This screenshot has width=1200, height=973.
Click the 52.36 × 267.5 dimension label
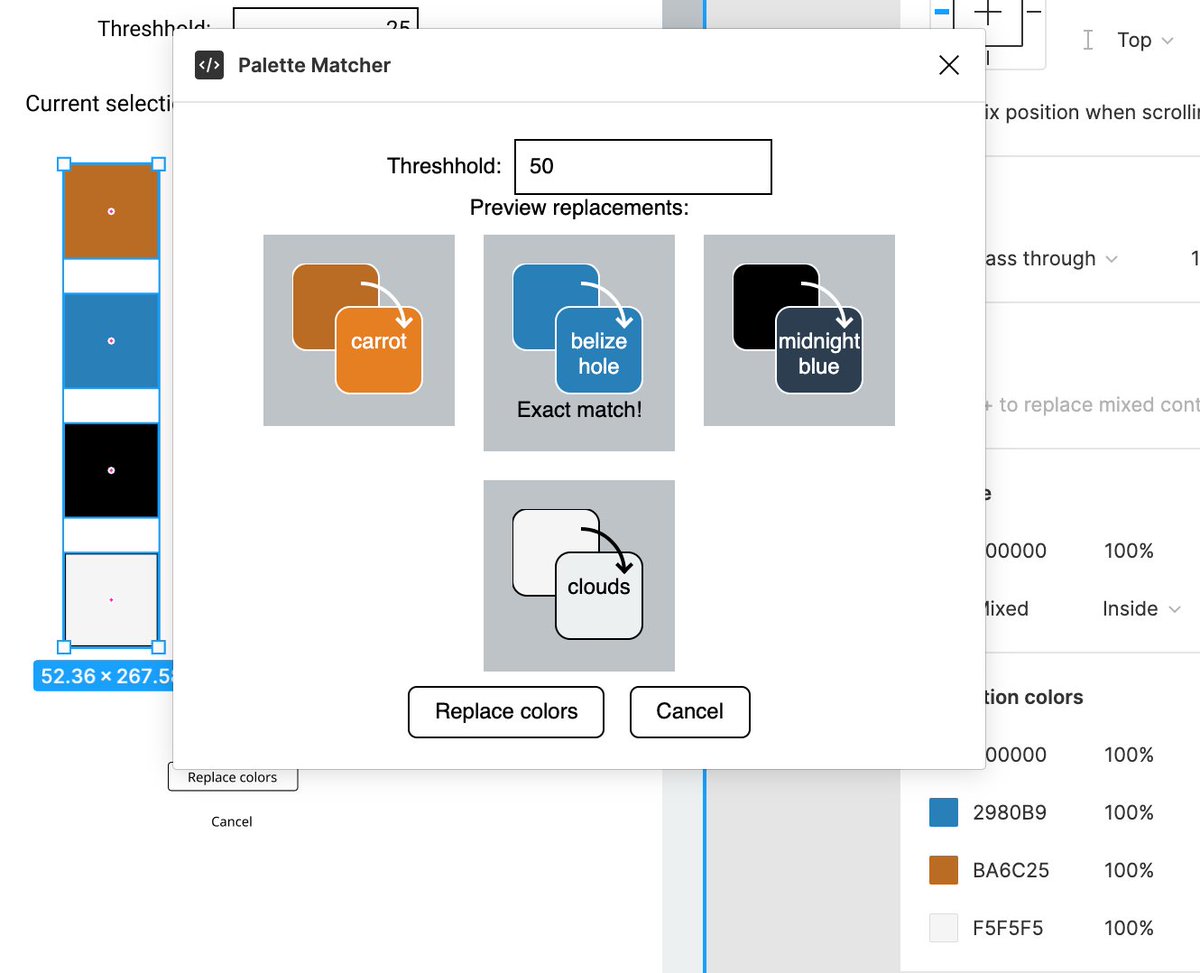(104, 676)
